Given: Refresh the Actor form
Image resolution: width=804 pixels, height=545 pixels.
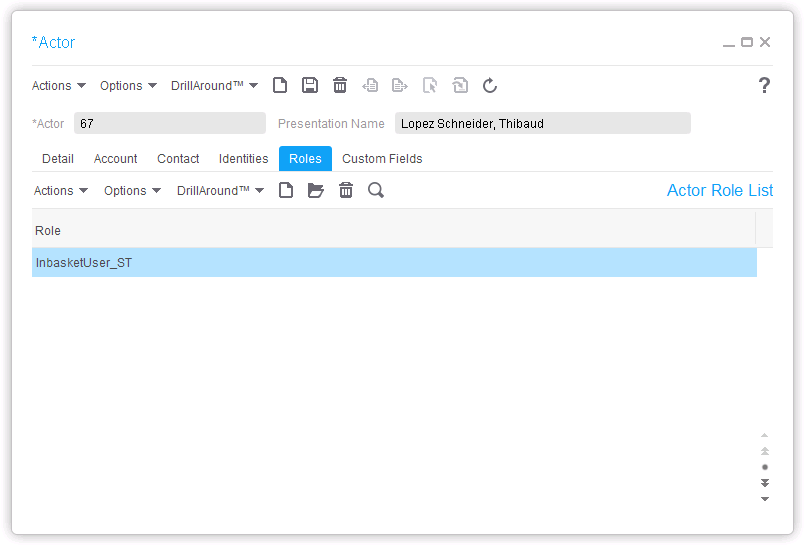Looking at the screenshot, I should (x=490, y=86).
